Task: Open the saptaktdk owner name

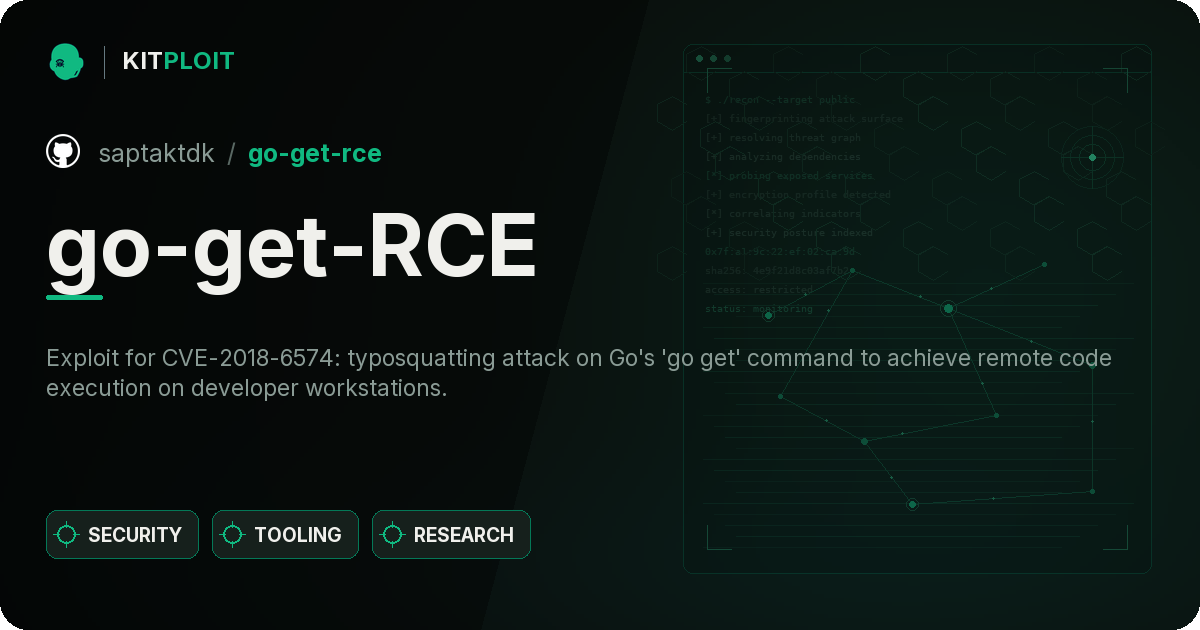Action: pos(156,153)
